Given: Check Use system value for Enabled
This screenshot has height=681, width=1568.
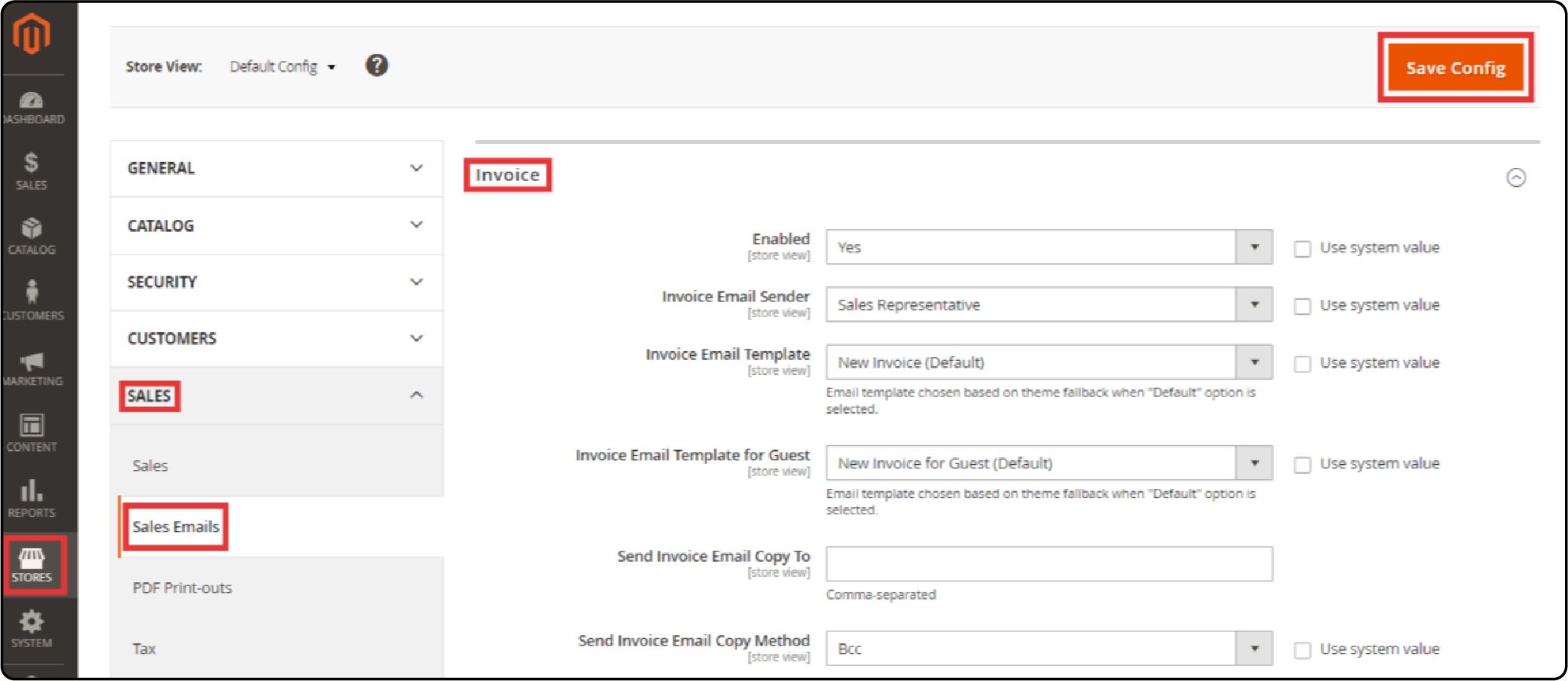Looking at the screenshot, I should [x=1302, y=249].
